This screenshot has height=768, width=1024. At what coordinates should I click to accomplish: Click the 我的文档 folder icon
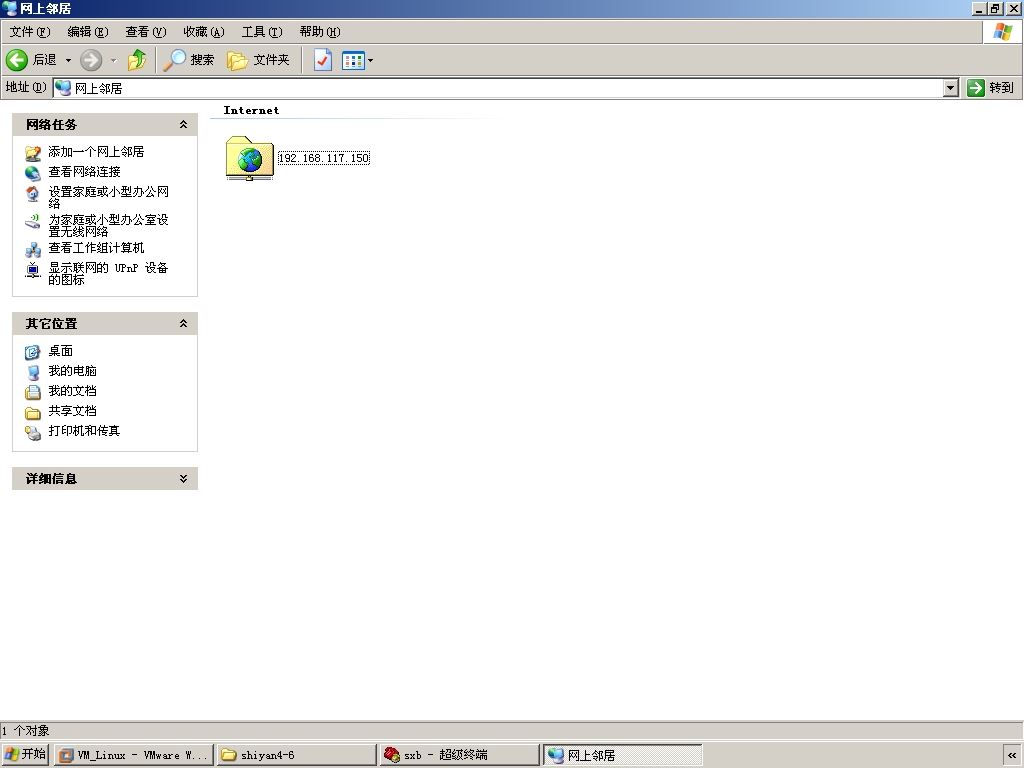click(x=33, y=392)
